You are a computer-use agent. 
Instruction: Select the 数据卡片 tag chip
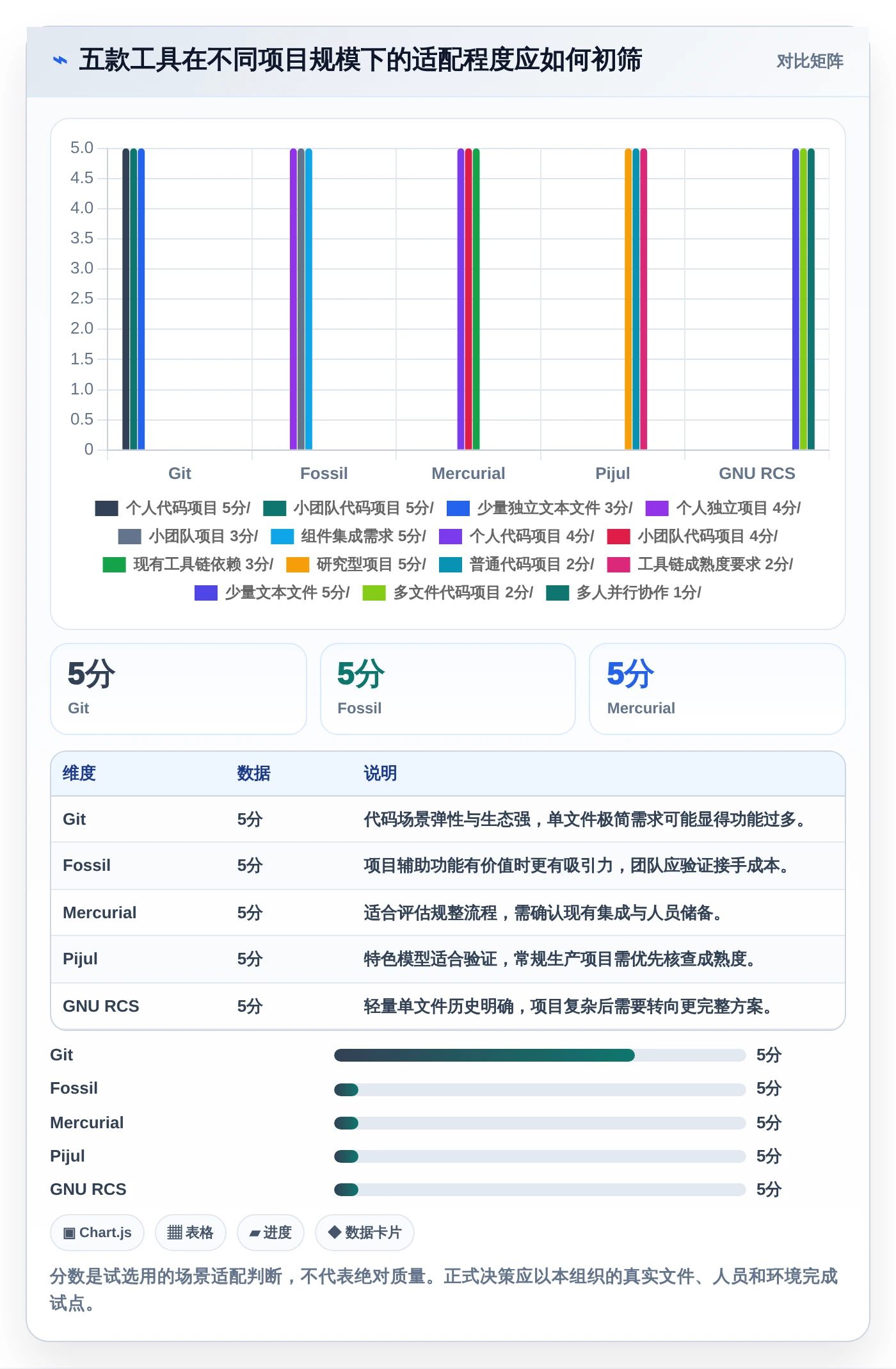(x=365, y=1233)
